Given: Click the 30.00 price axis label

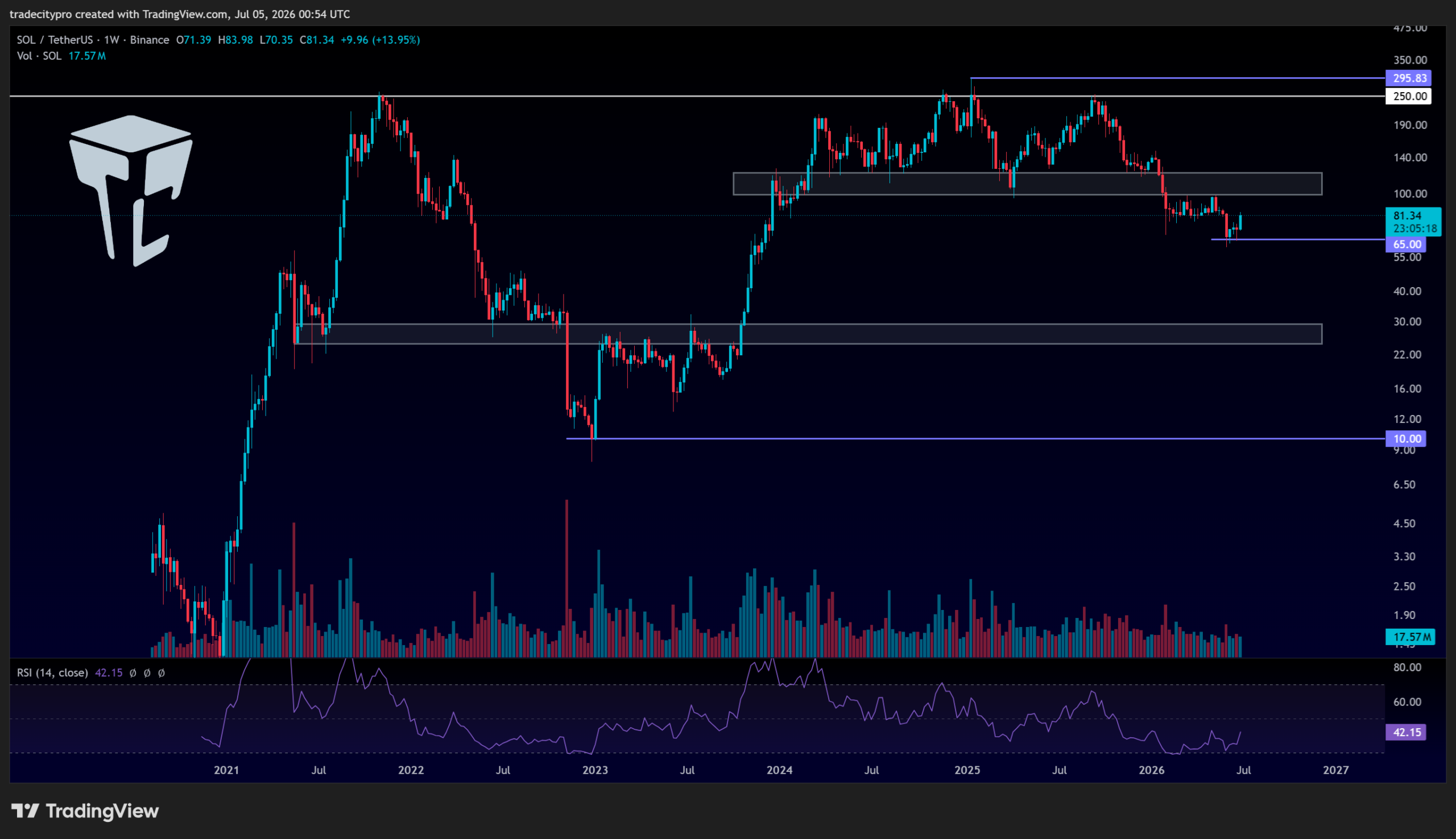Looking at the screenshot, I should [1407, 322].
